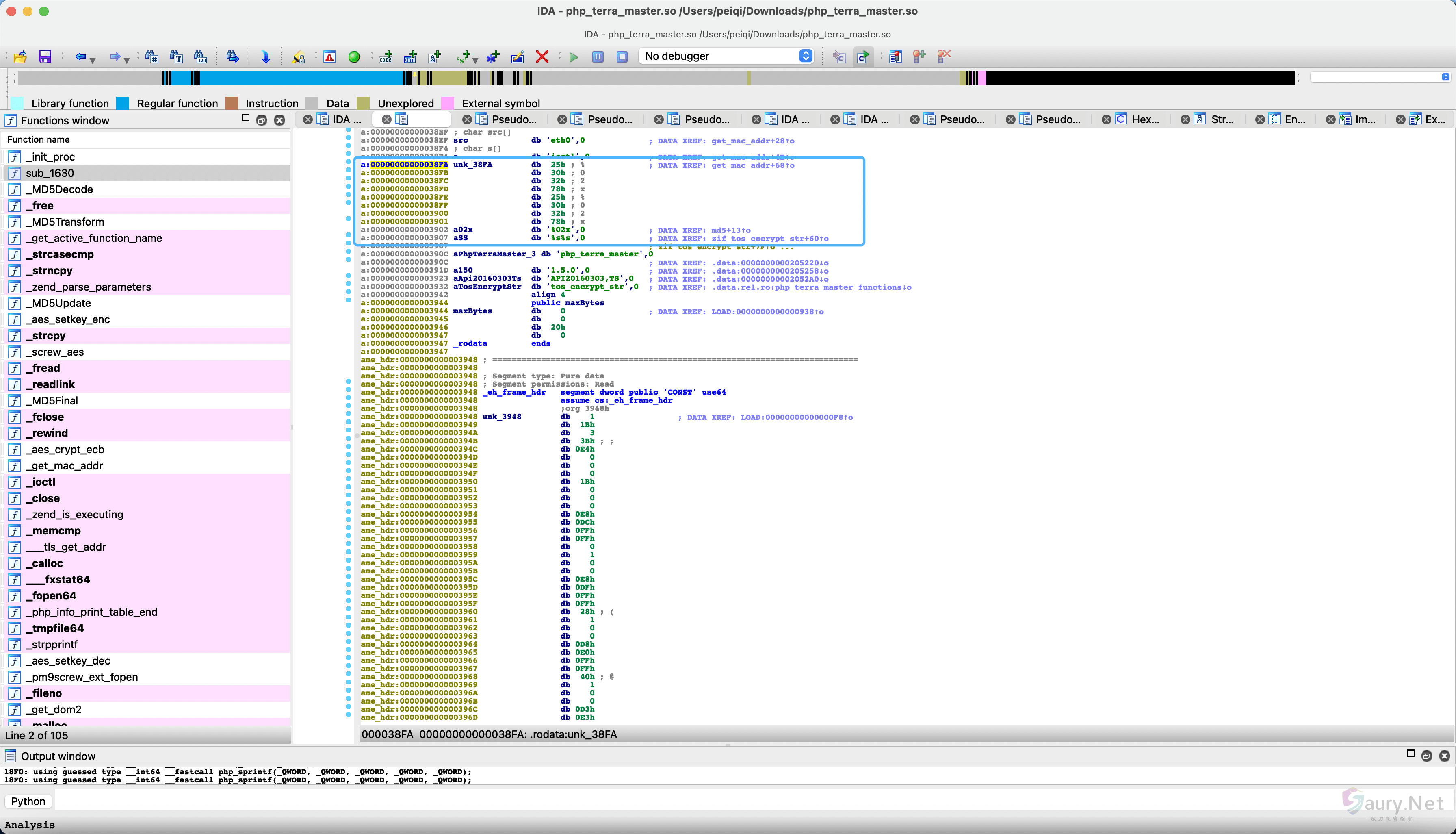This screenshot has width=1456, height=834.
Task: Click the pause process button
Action: [598, 57]
